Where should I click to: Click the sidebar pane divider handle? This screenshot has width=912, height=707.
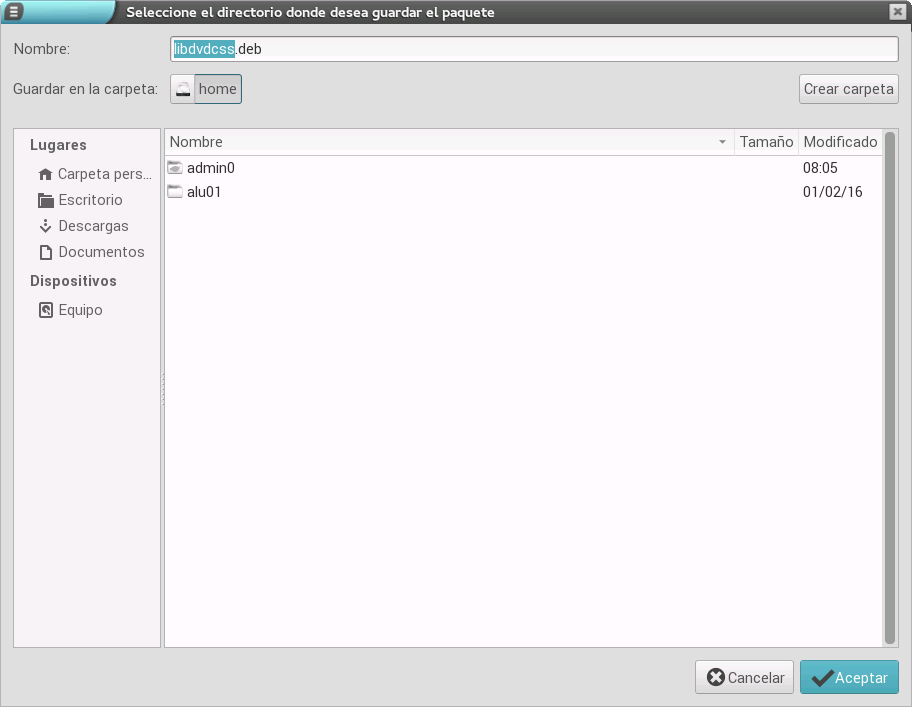tap(162, 390)
